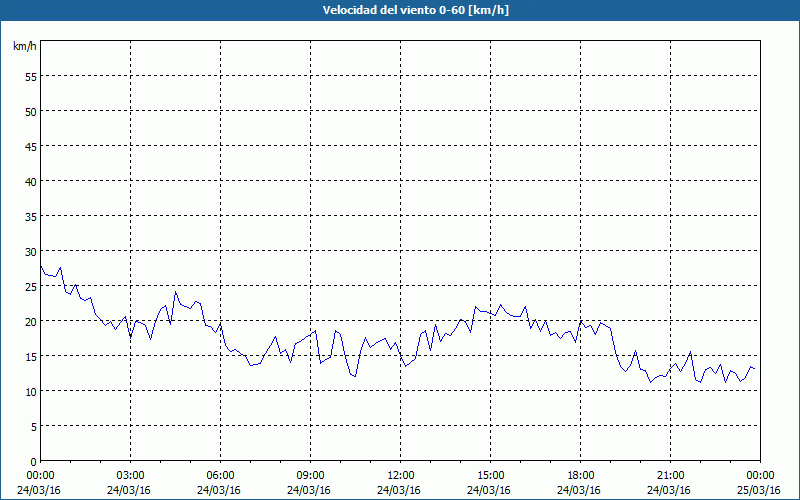The width and height of the screenshot is (800, 500).
Task: Click the 25/03/16 date label
Action: (759, 490)
